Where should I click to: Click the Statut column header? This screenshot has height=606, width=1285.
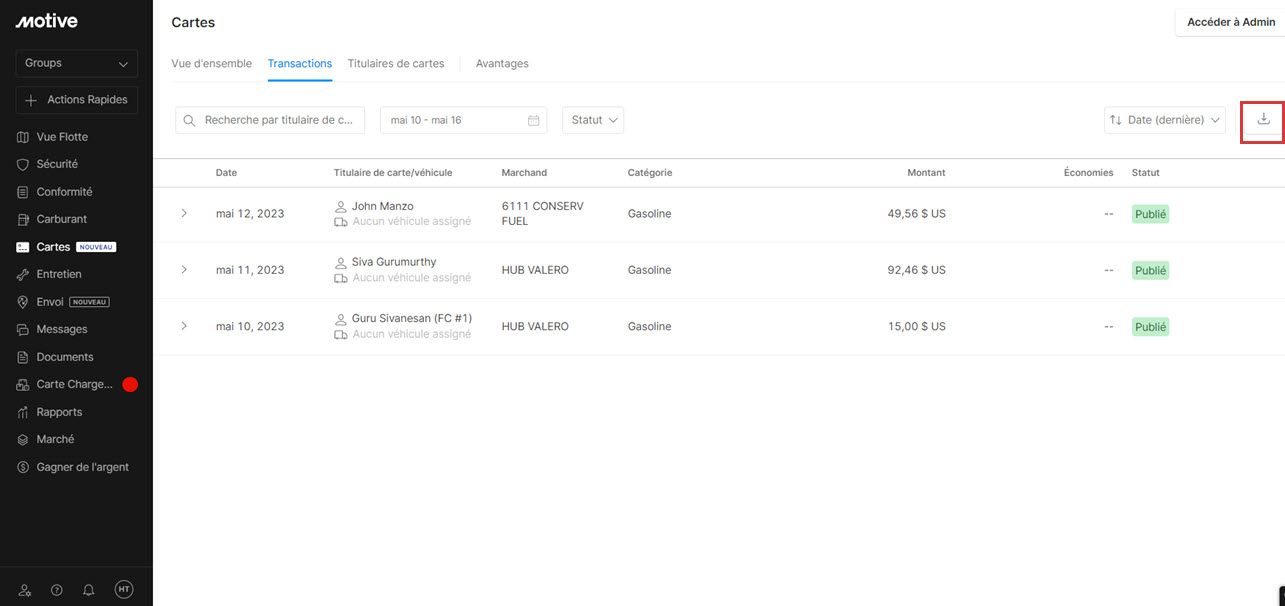click(1146, 173)
